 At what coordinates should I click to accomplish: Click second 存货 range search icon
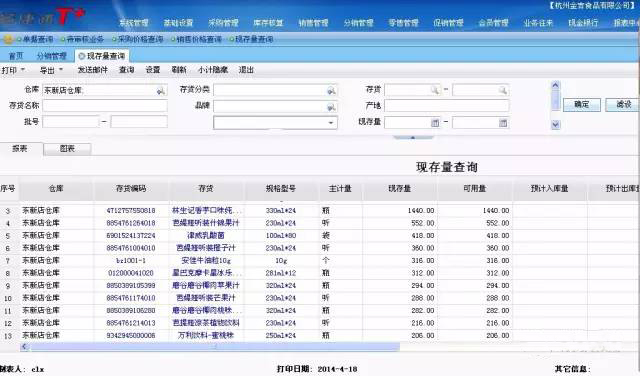[x=503, y=90]
